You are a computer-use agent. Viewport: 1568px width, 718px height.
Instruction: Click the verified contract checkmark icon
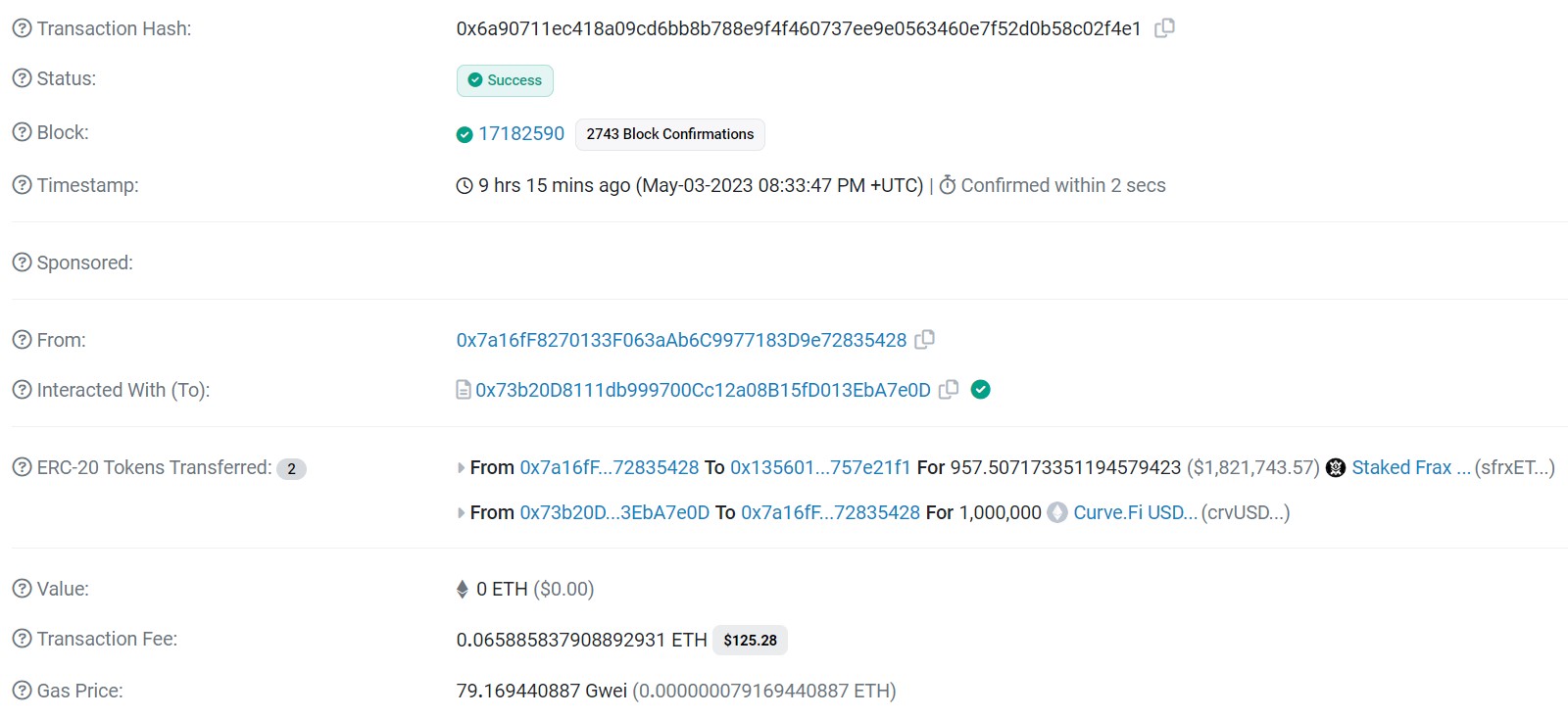(981, 389)
